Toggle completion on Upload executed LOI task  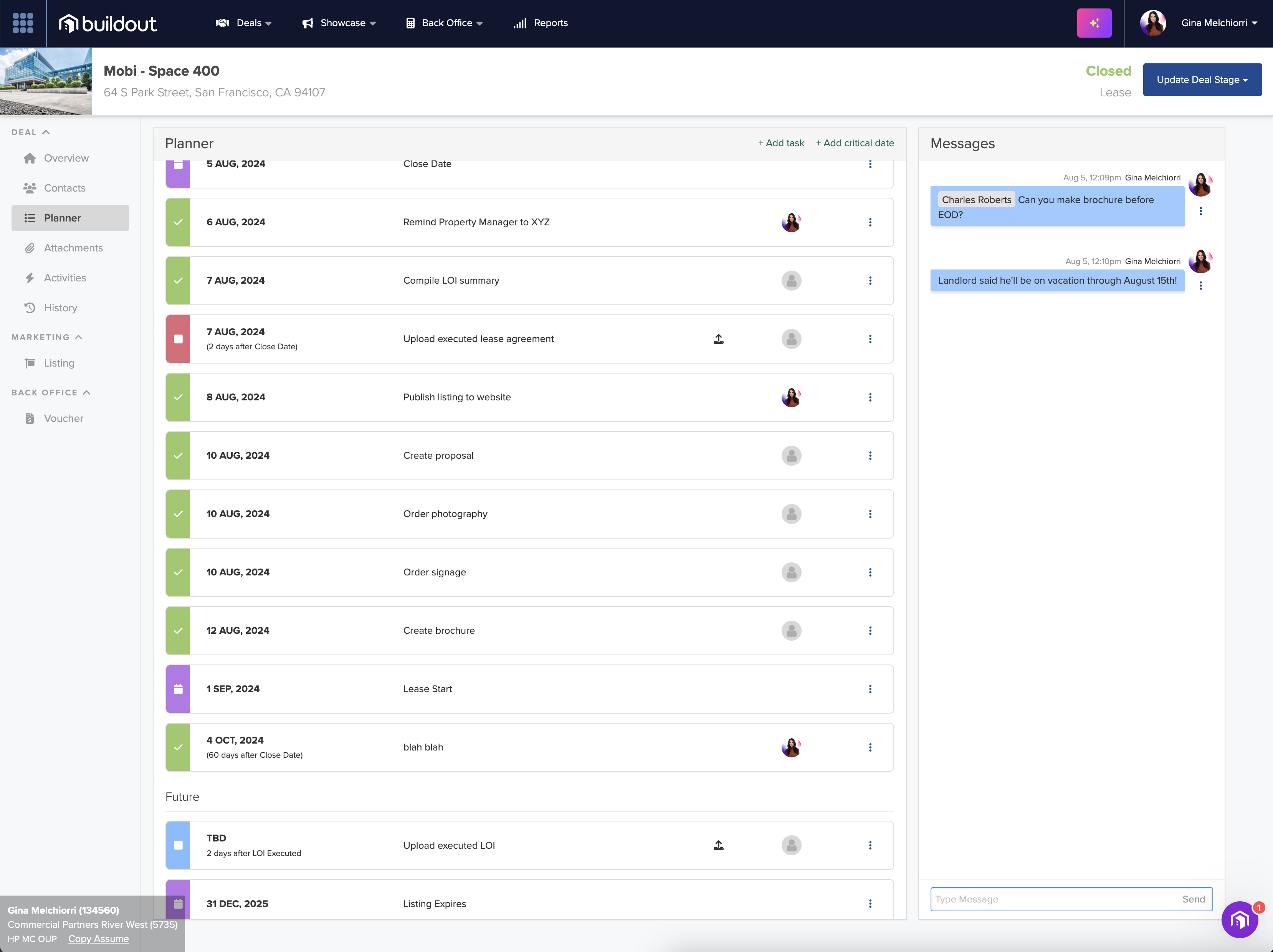pyautogui.click(x=178, y=845)
